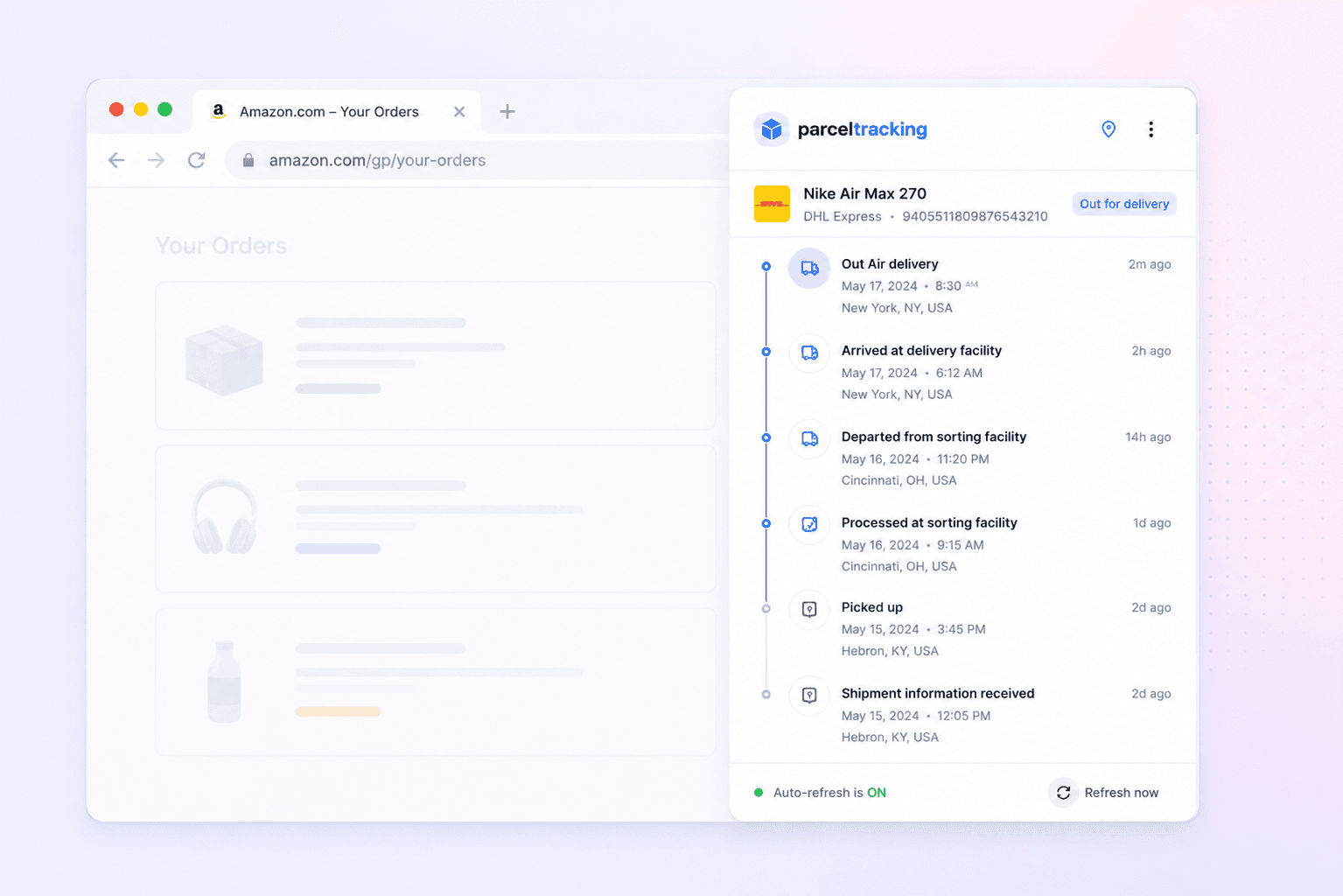Click the 2h ago timestamp
This screenshot has height=896, width=1343.
1151,351
